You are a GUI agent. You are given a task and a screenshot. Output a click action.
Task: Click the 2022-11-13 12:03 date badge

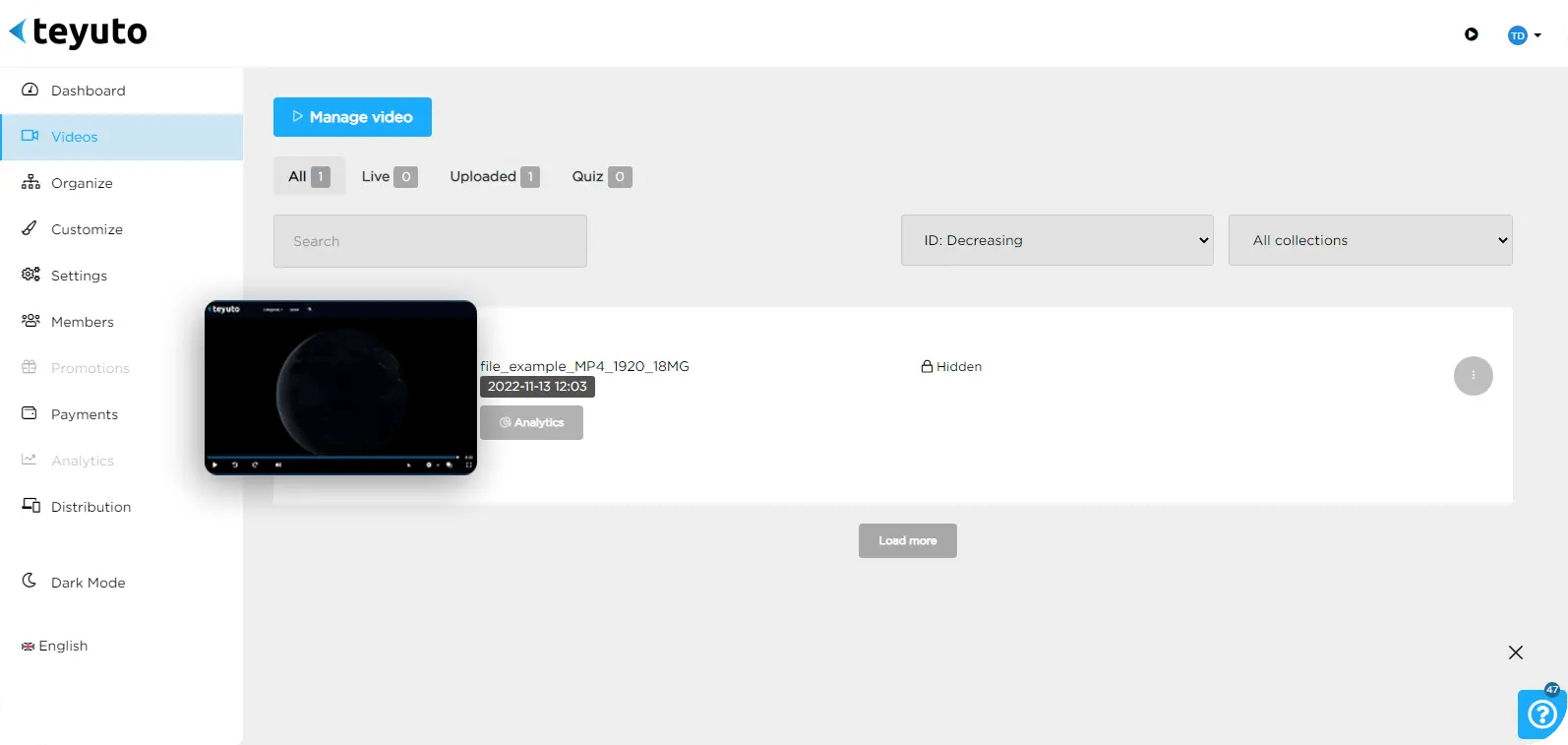coord(537,387)
